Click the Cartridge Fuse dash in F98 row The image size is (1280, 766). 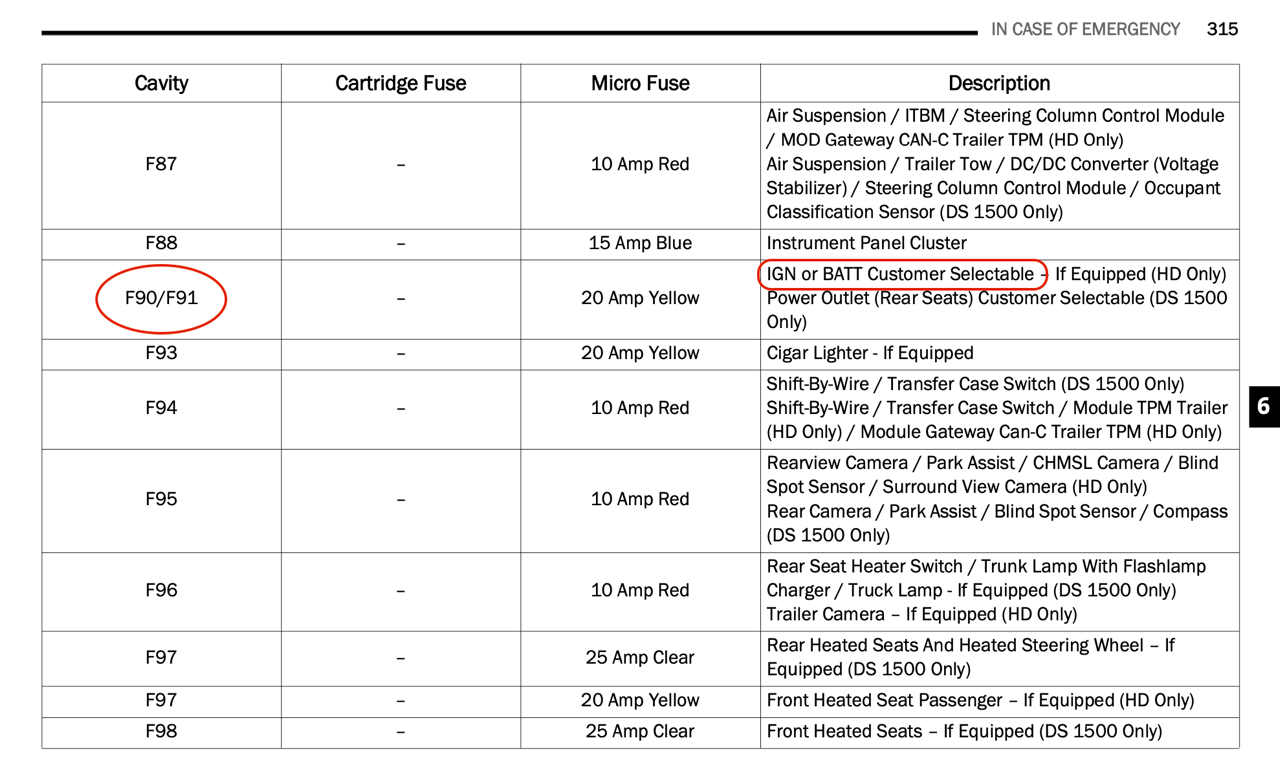tap(400, 732)
